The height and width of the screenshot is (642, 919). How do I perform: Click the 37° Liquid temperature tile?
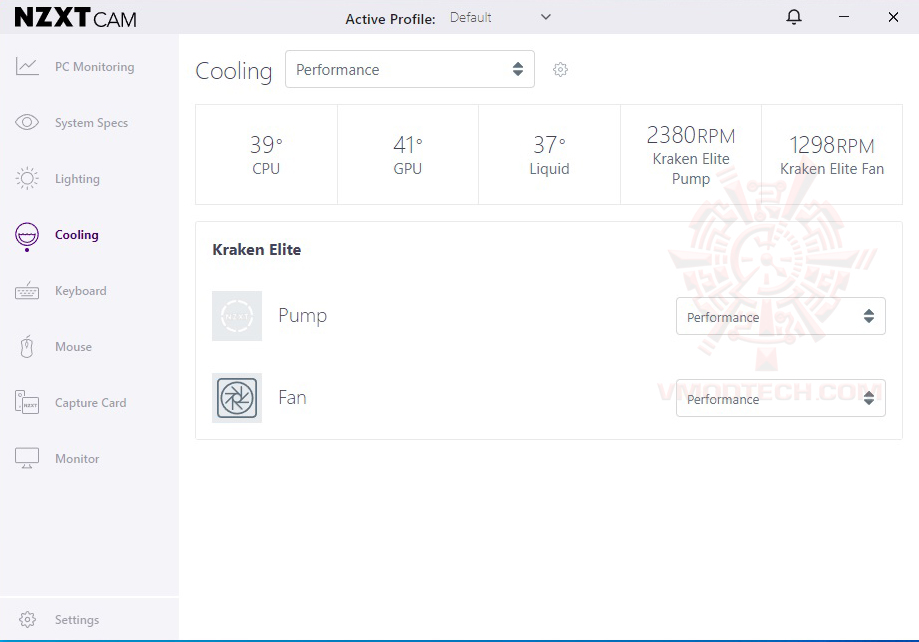click(549, 155)
